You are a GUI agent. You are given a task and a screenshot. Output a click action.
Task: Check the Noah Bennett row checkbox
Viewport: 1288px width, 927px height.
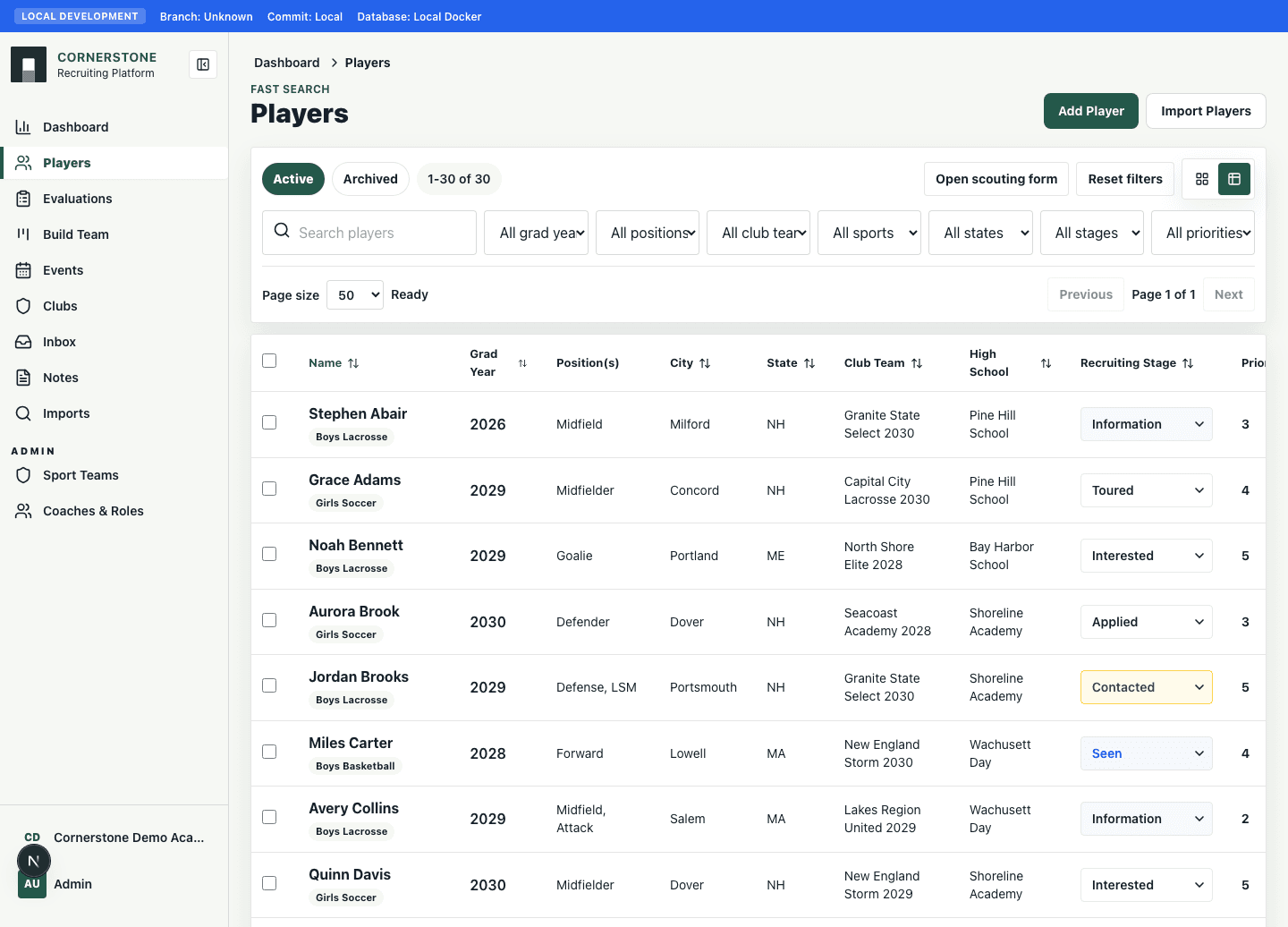tap(269, 554)
